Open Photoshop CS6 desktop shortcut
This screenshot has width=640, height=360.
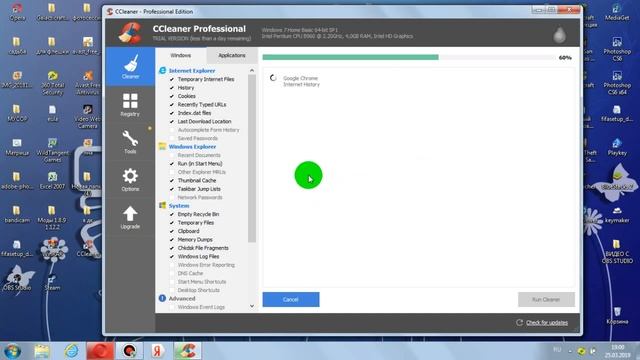pyautogui.click(x=617, y=49)
